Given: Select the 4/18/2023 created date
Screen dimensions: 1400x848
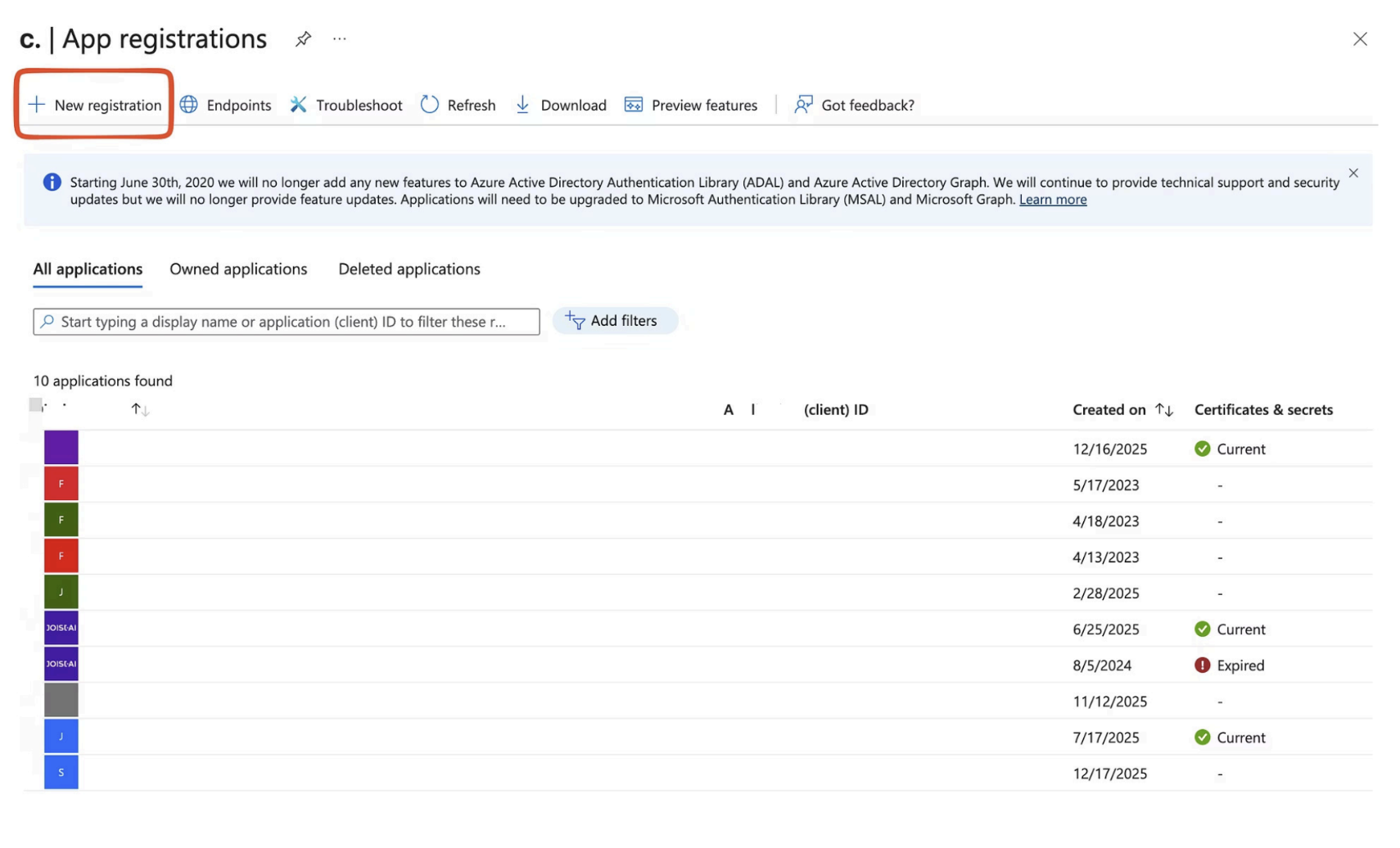Looking at the screenshot, I should point(1106,521).
